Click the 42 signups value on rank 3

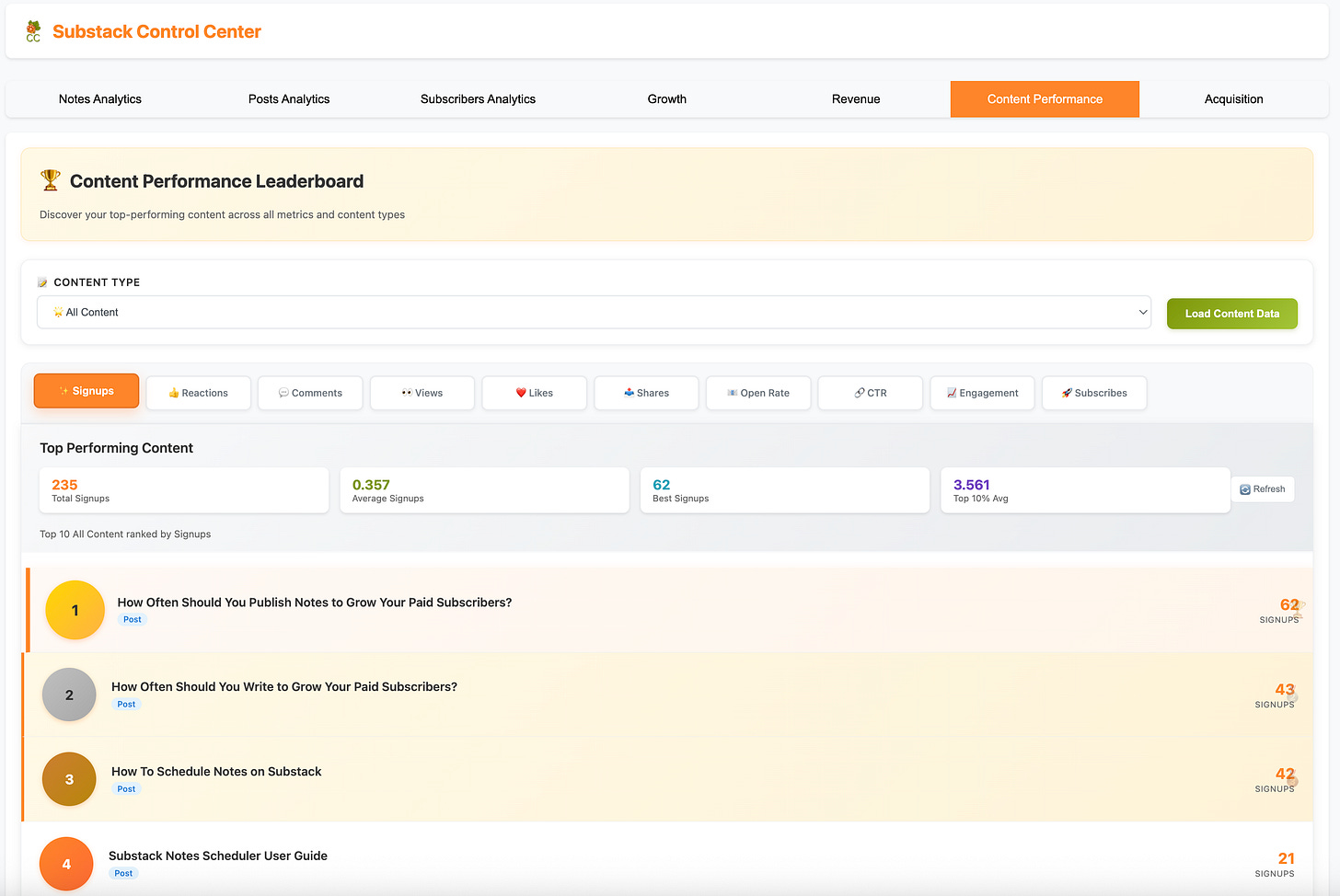click(1285, 774)
